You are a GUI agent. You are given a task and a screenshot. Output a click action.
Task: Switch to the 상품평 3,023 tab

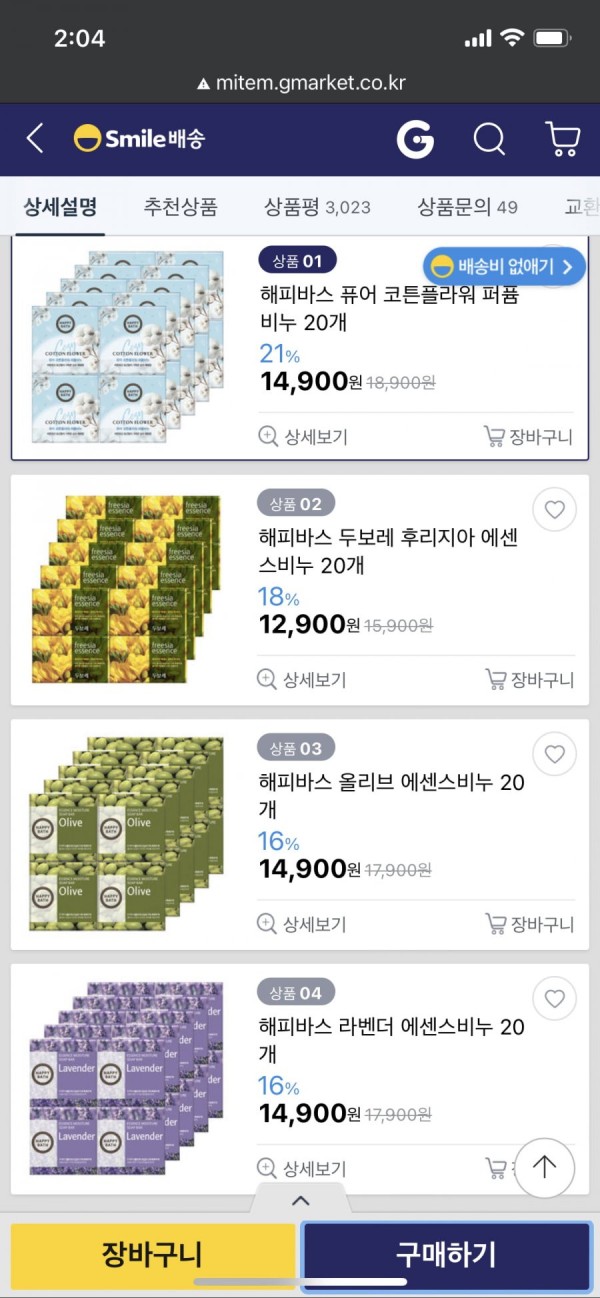pyautogui.click(x=317, y=207)
